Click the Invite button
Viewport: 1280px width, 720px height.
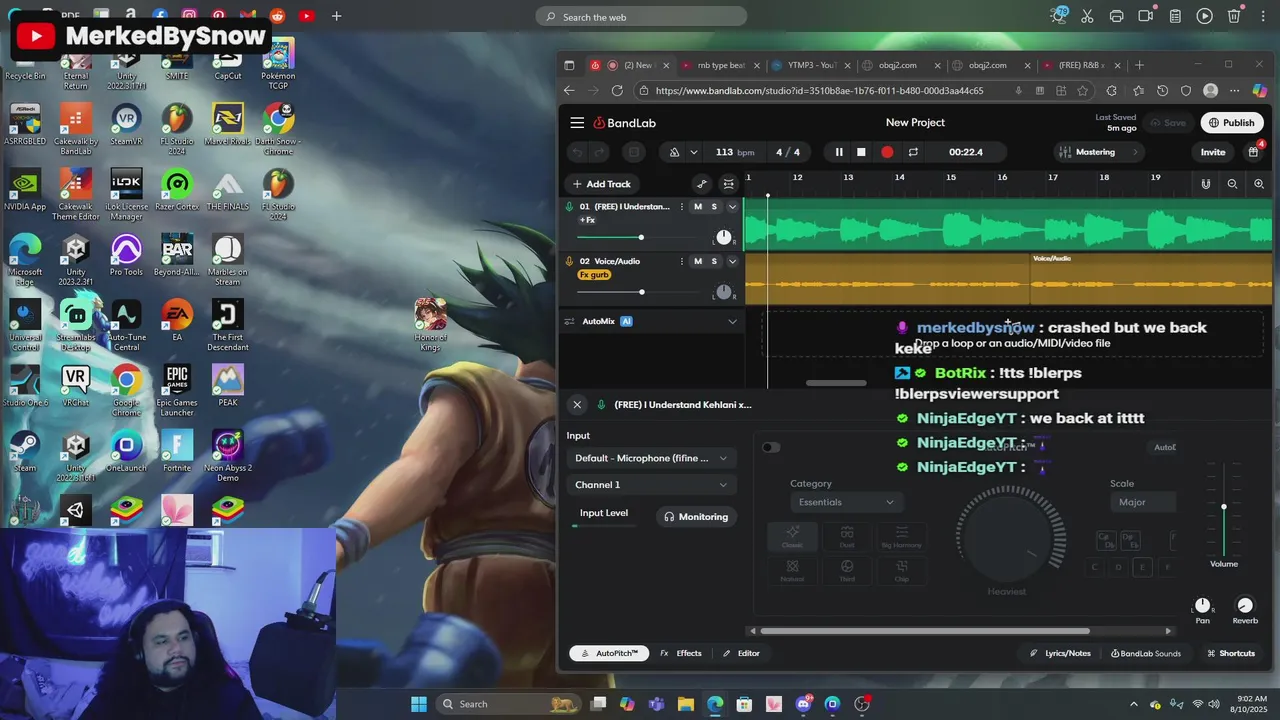coord(1213,152)
